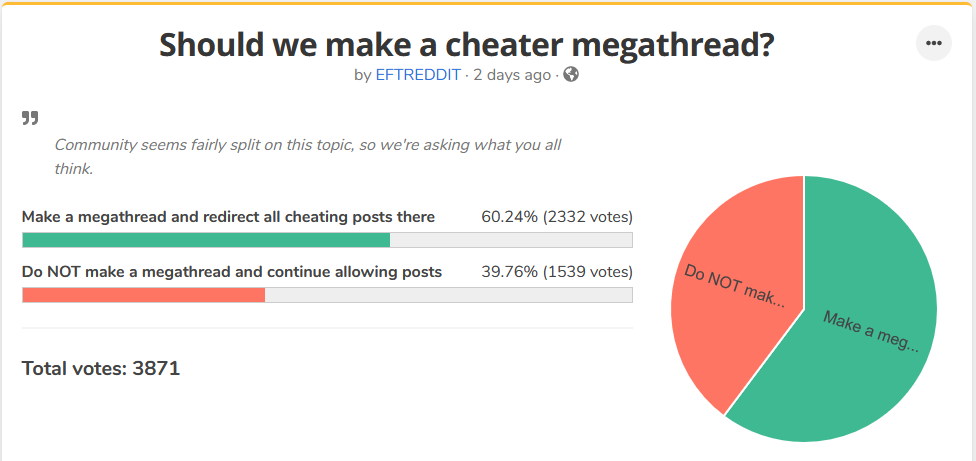Click the green filled progress bar

(205, 240)
